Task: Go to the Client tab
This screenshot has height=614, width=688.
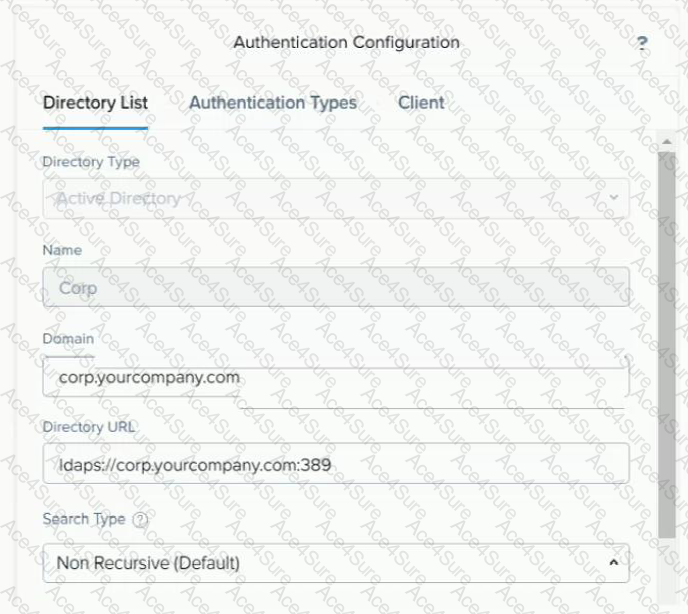Action: 421,103
